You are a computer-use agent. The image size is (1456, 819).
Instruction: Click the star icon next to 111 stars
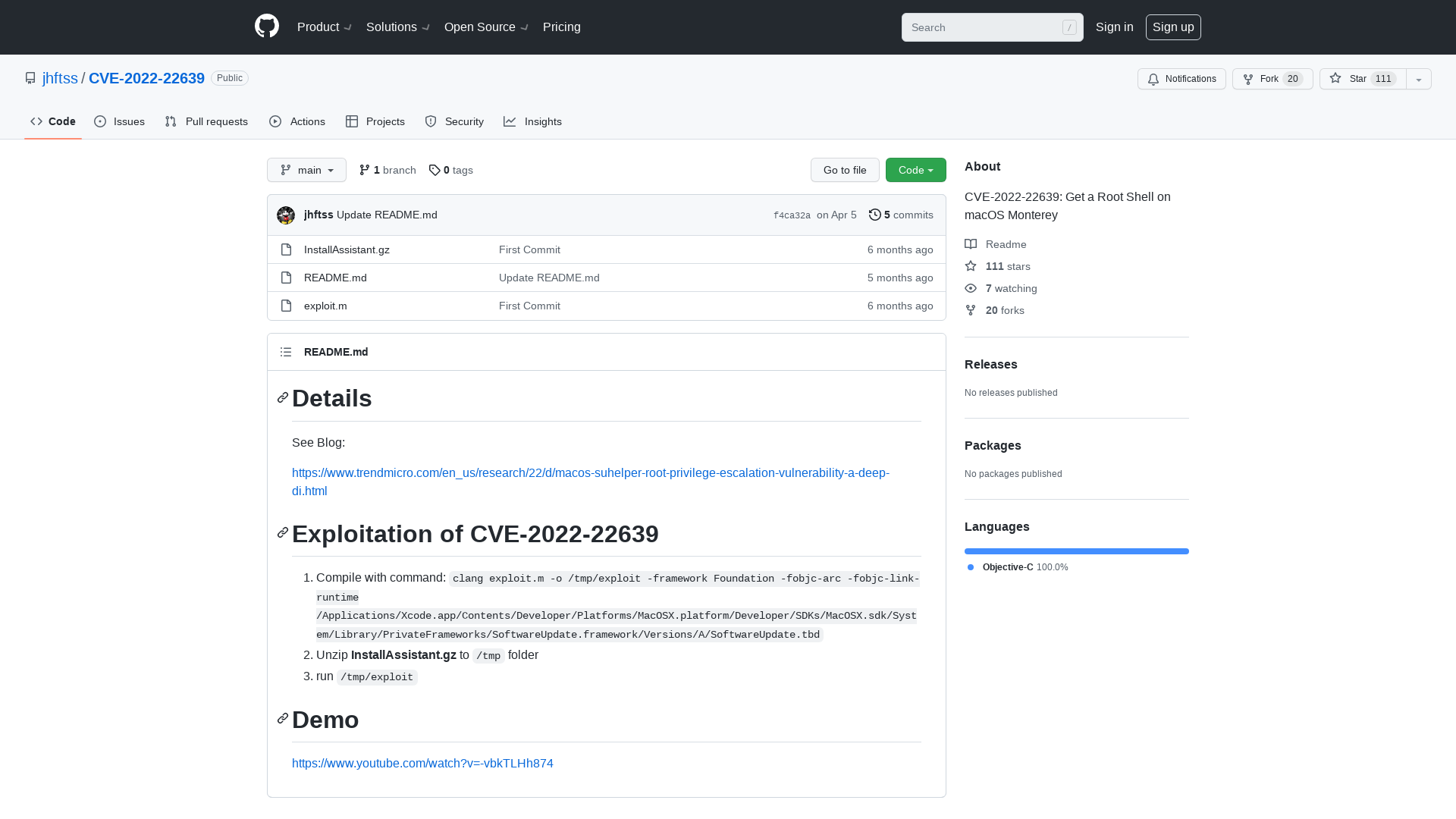point(971,266)
